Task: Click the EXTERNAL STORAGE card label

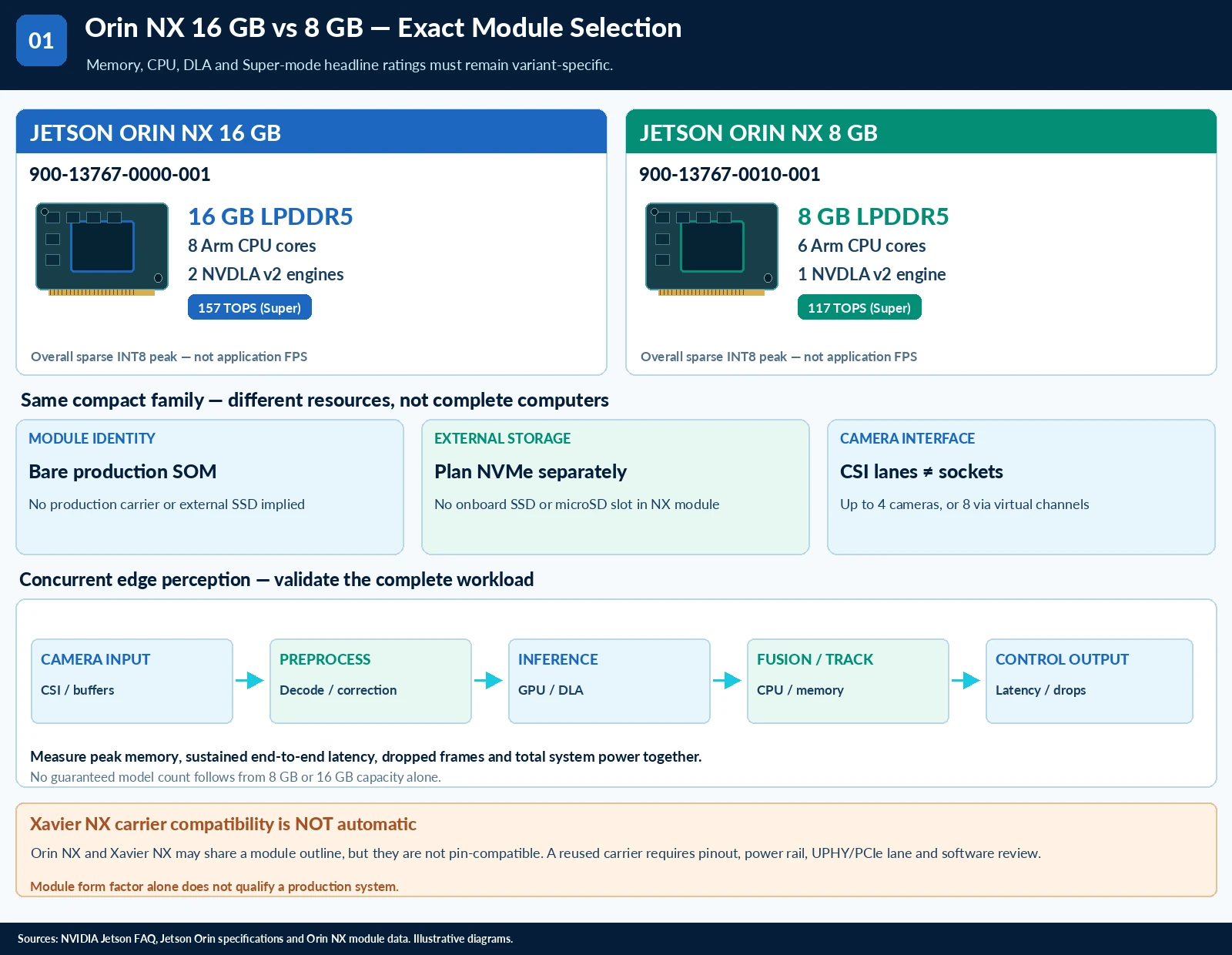Action: point(503,438)
